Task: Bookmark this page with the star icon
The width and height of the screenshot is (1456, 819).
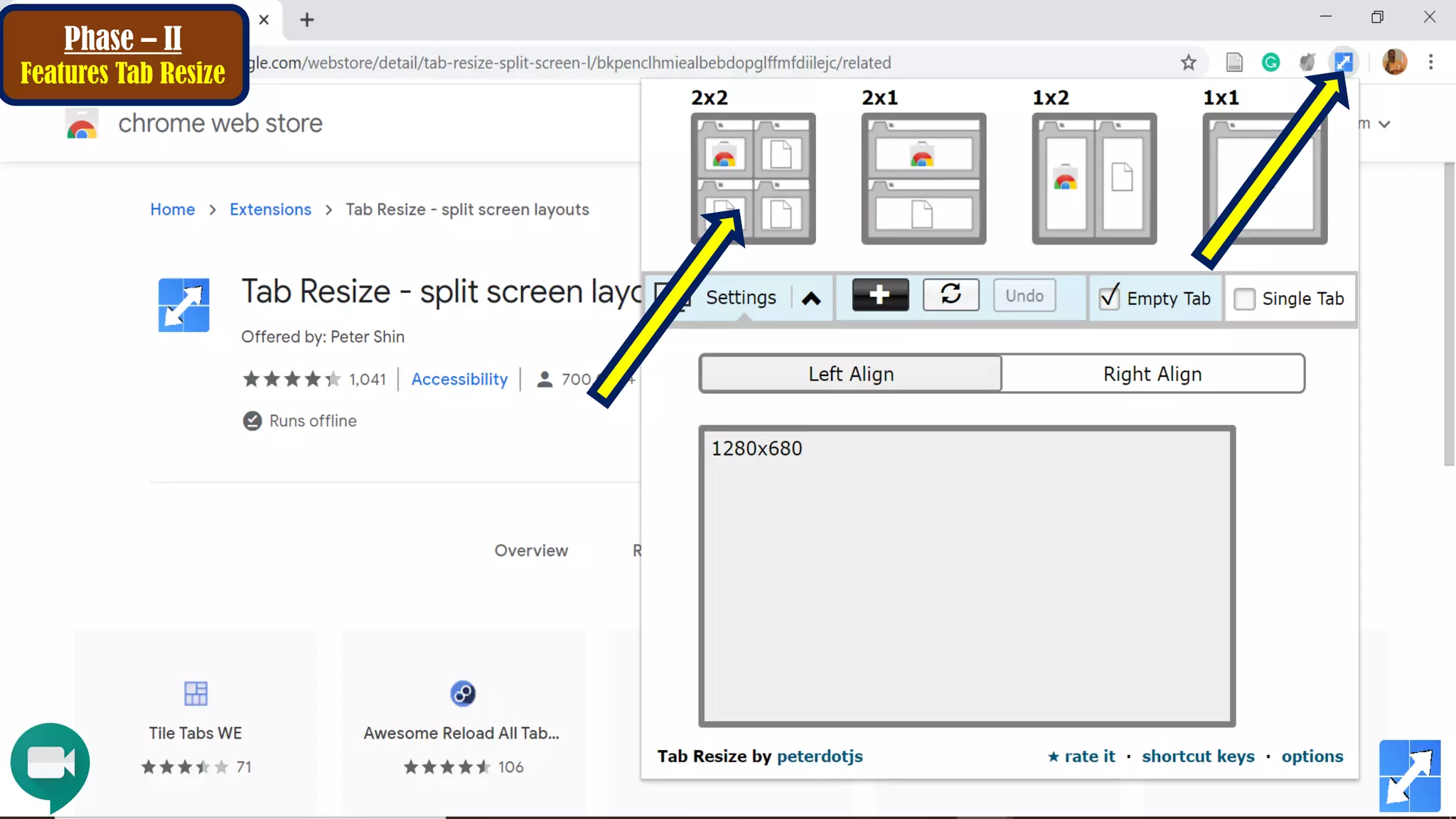Action: pyautogui.click(x=1189, y=63)
